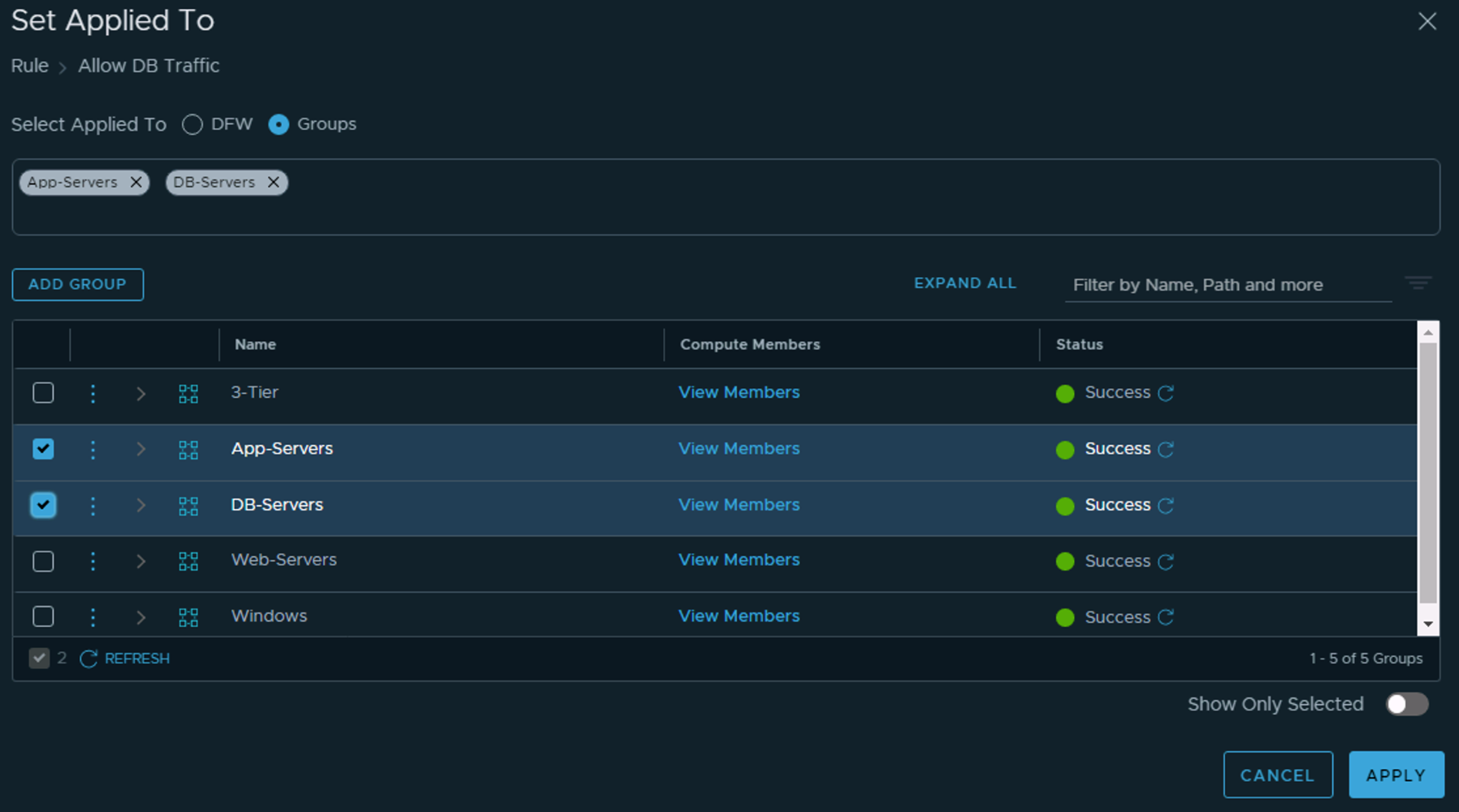The width and height of the screenshot is (1459, 812).
Task: View Members of the App-Servers group
Action: 739,448
